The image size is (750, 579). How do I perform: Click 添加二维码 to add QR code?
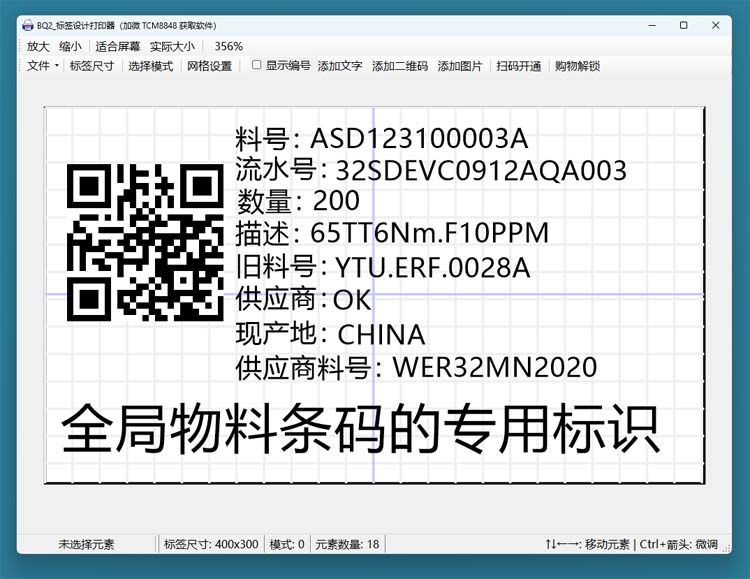tap(400, 66)
